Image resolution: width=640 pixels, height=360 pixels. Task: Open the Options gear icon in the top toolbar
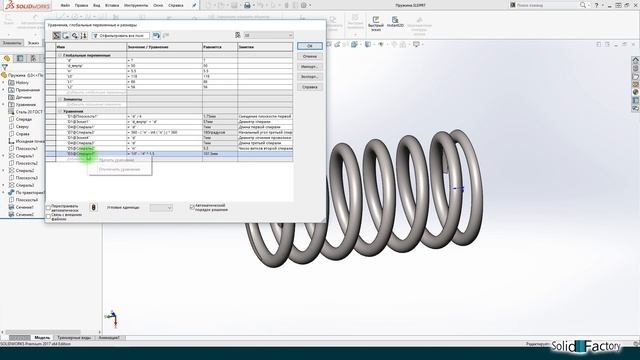click(304, 5)
